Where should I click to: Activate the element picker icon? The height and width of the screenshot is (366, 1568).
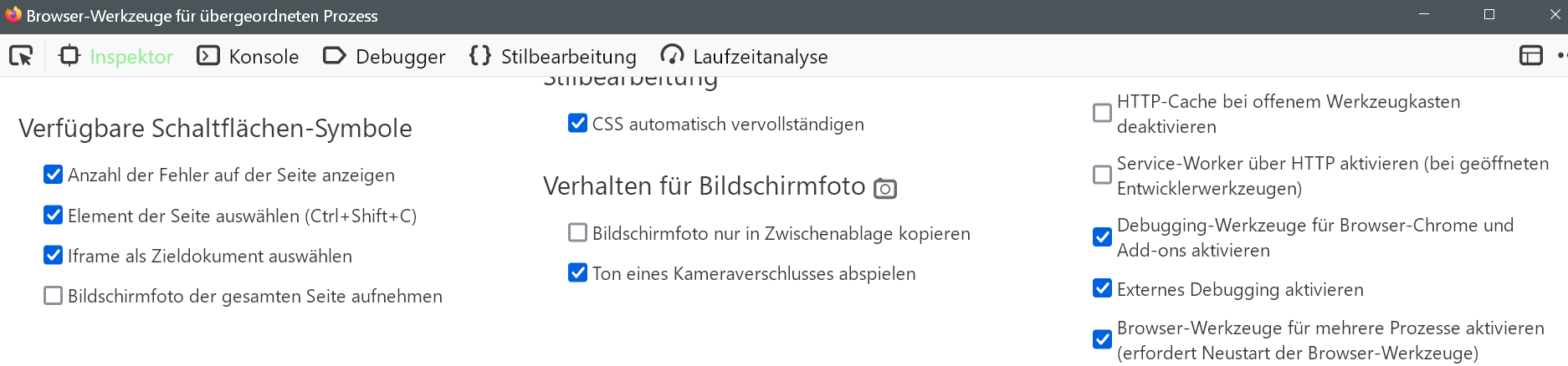point(21,56)
